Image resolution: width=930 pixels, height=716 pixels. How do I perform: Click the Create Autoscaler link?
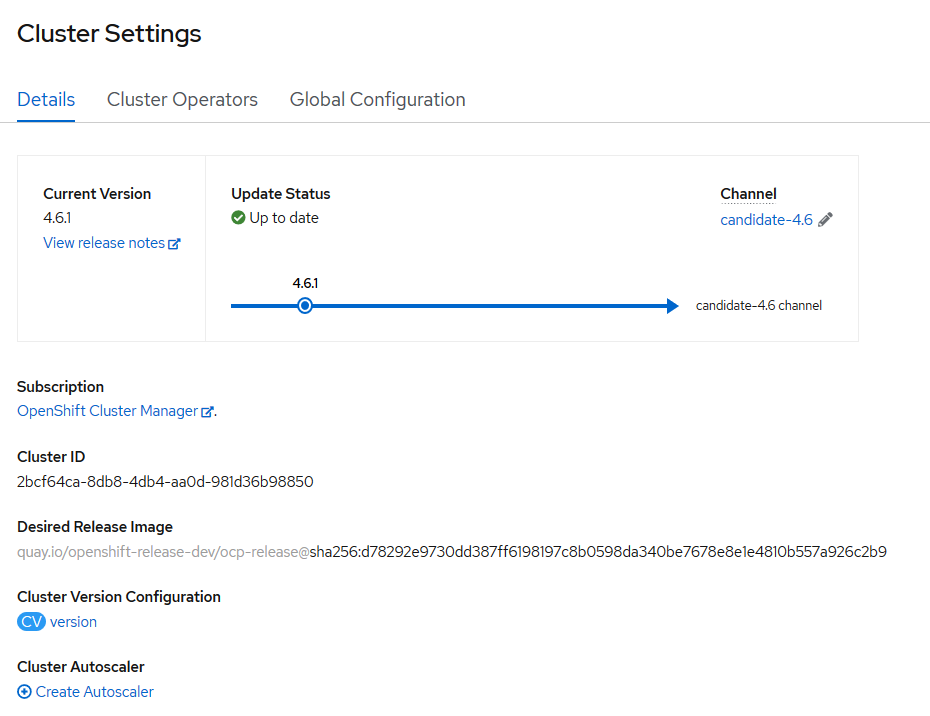point(94,692)
